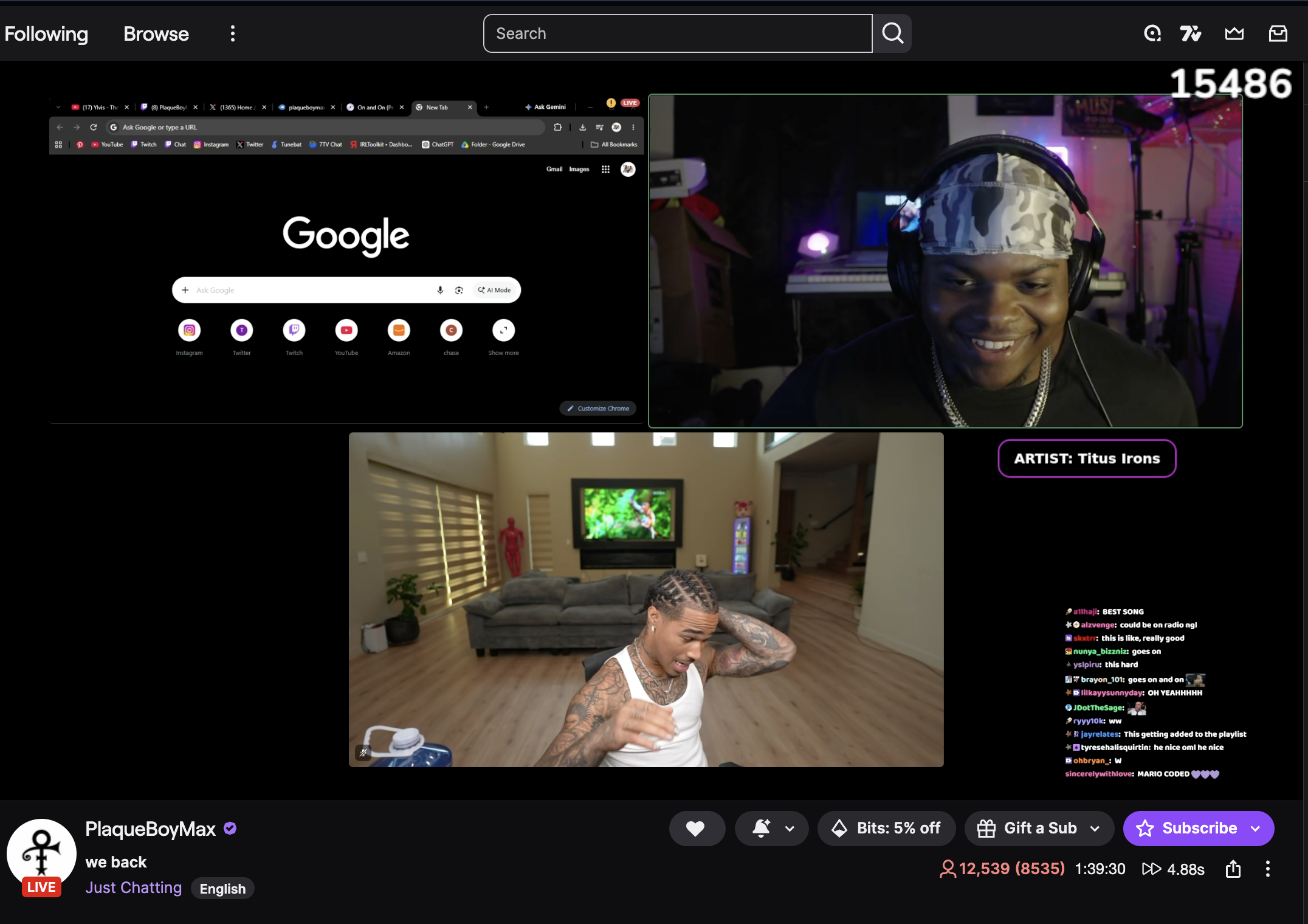Click the verified badge beside PlaqueBoyMax
This screenshot has height=924, width=1308.
pos(230,829)
